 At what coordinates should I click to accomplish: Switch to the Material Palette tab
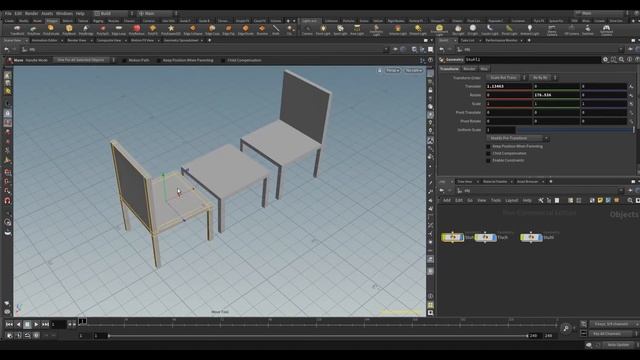coord(495,182)
